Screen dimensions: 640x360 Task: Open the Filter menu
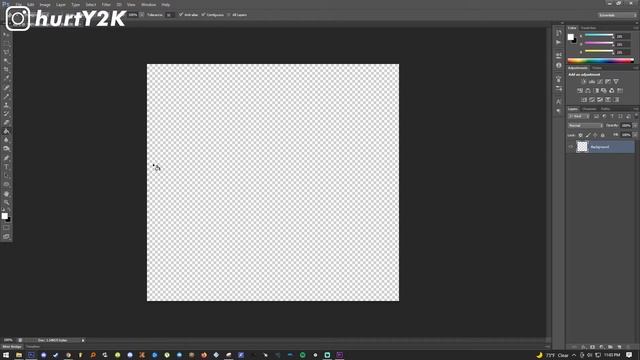[106, 4]
